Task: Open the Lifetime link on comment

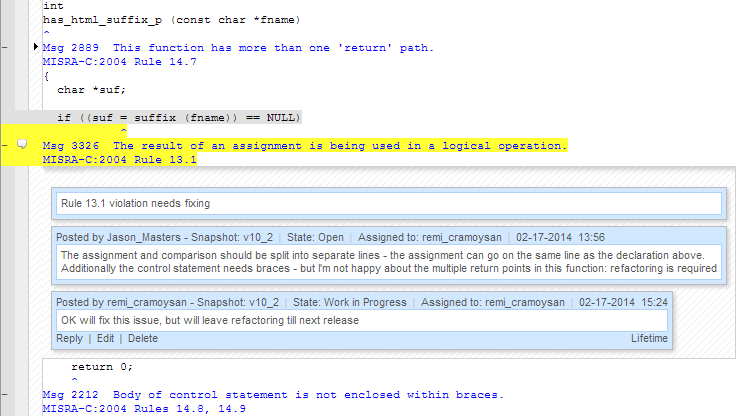Action: (649, 339)
